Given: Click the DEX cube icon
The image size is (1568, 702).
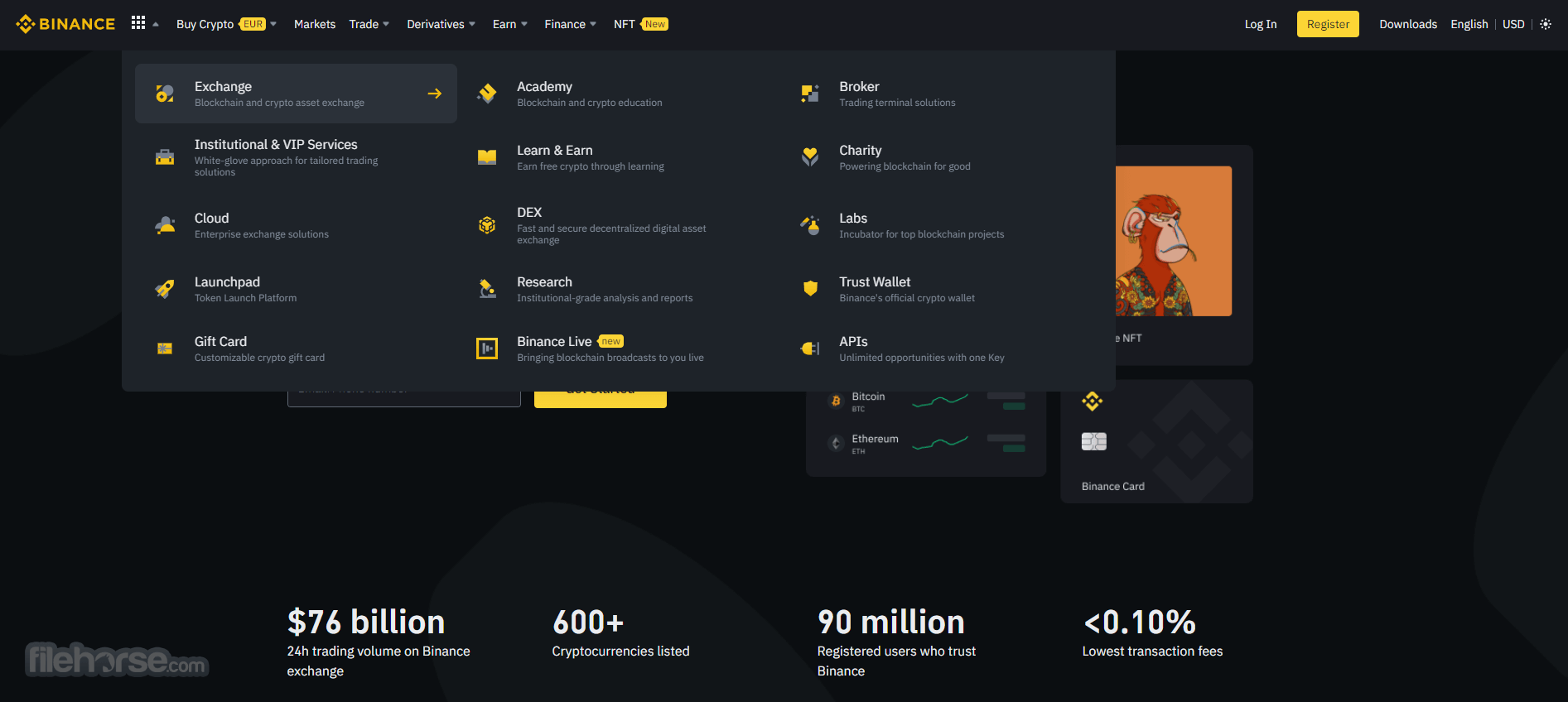Looking at the screenshot, I should point(487,225).
